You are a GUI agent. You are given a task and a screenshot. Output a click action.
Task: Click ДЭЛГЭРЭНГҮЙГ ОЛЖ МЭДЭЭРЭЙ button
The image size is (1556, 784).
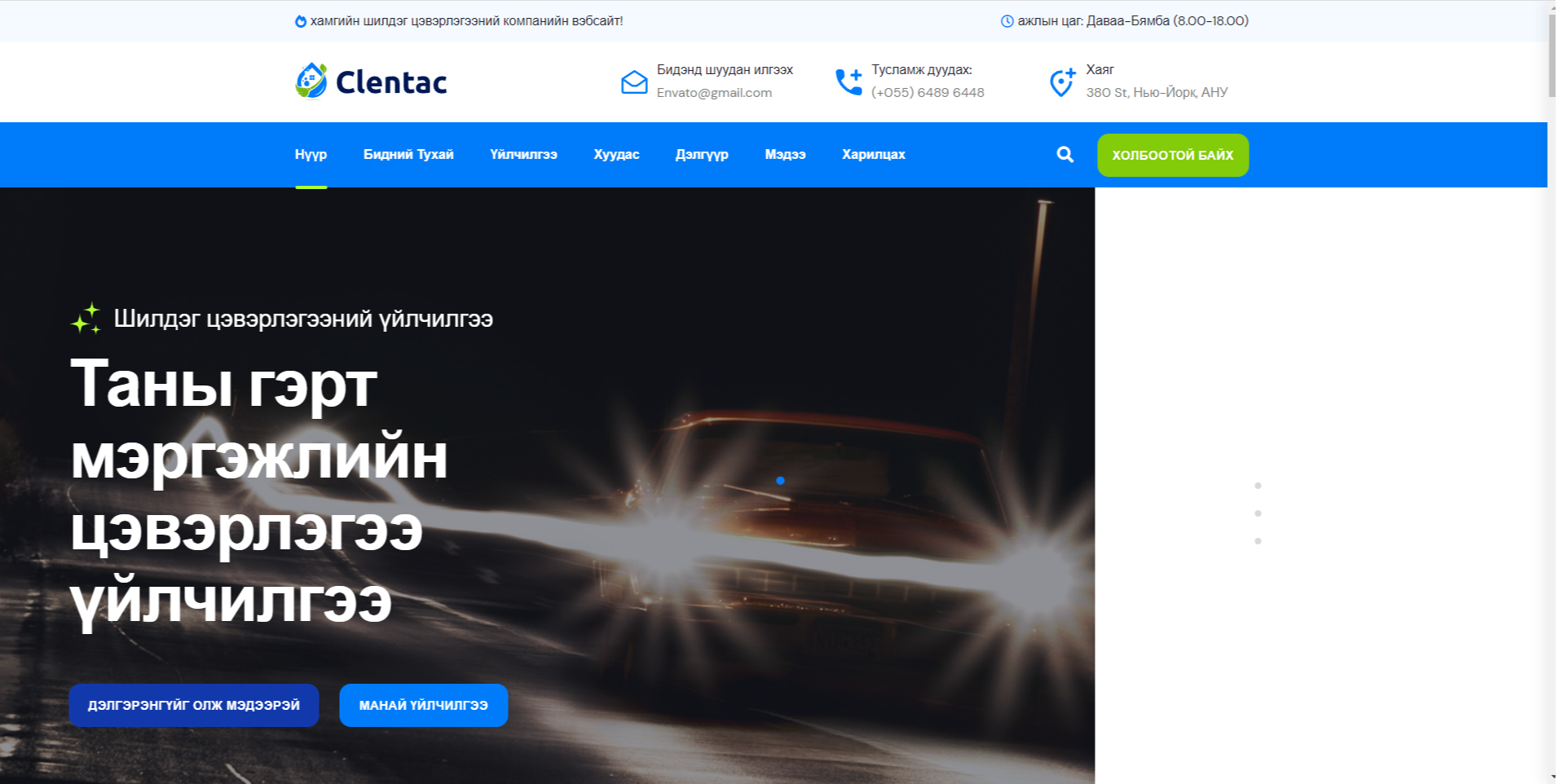tap(194, 705)
